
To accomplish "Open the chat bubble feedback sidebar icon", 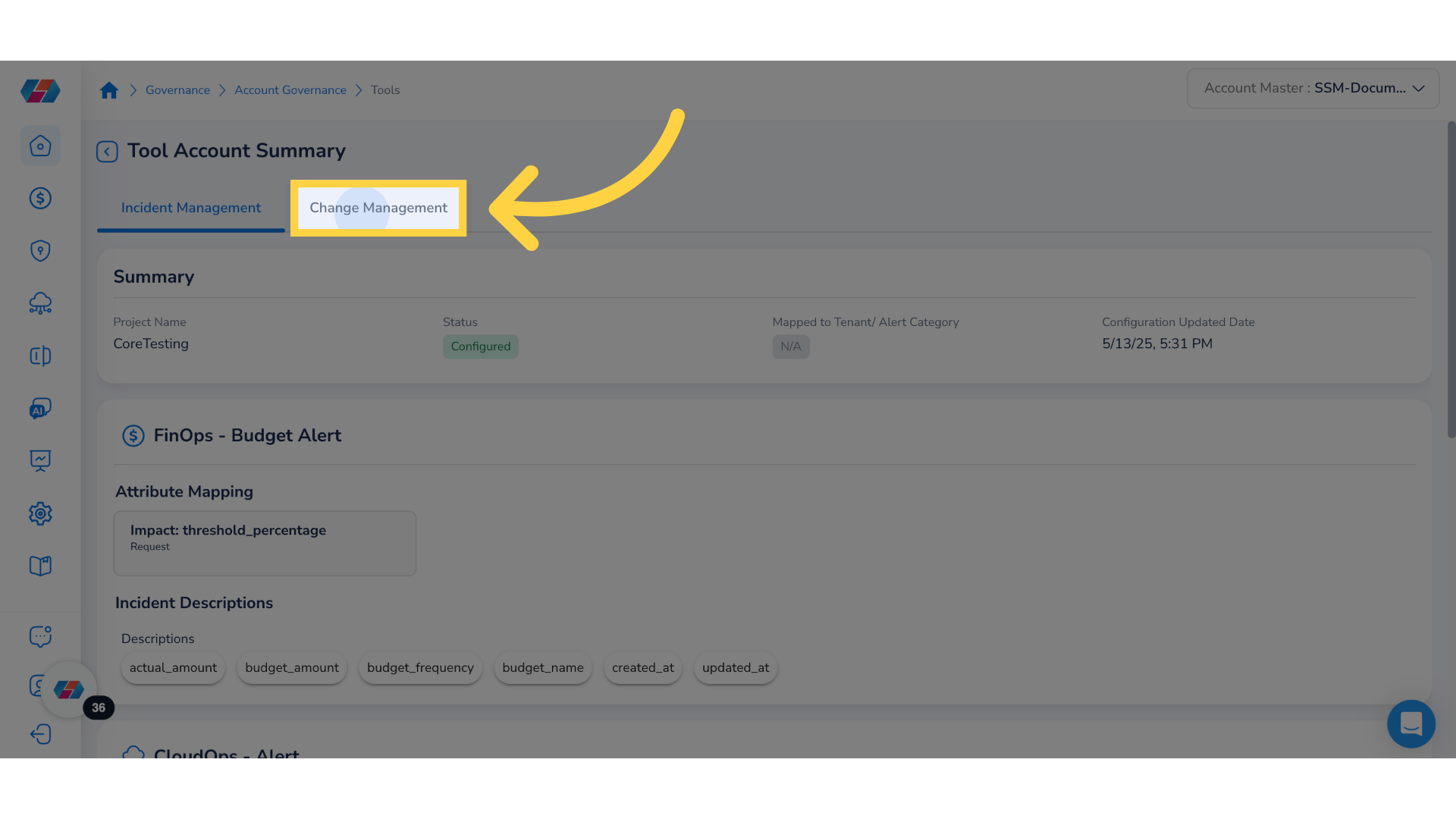I will pos(40,636).
